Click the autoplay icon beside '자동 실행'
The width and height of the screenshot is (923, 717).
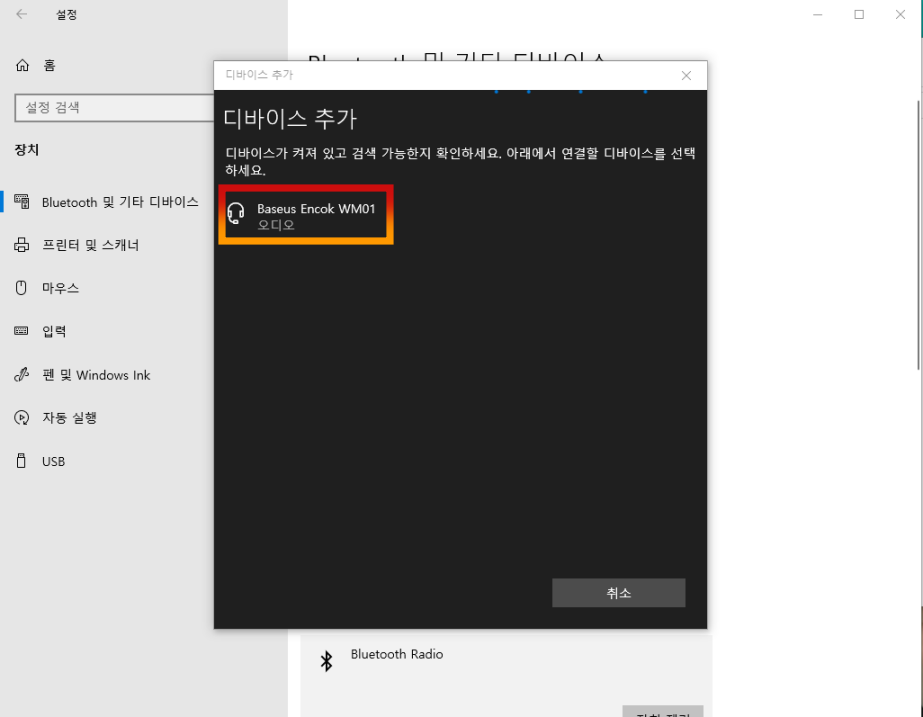(22, 418)
